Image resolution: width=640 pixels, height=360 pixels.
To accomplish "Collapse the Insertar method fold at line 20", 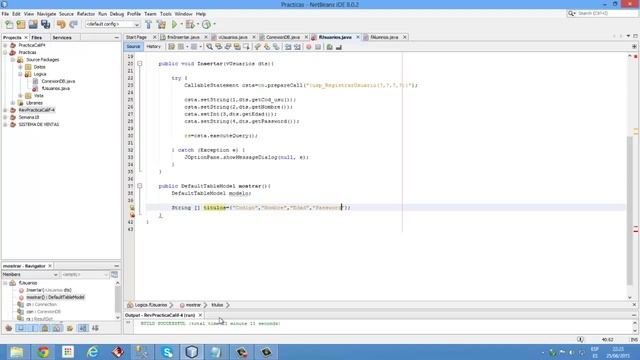I will (140, 64).
